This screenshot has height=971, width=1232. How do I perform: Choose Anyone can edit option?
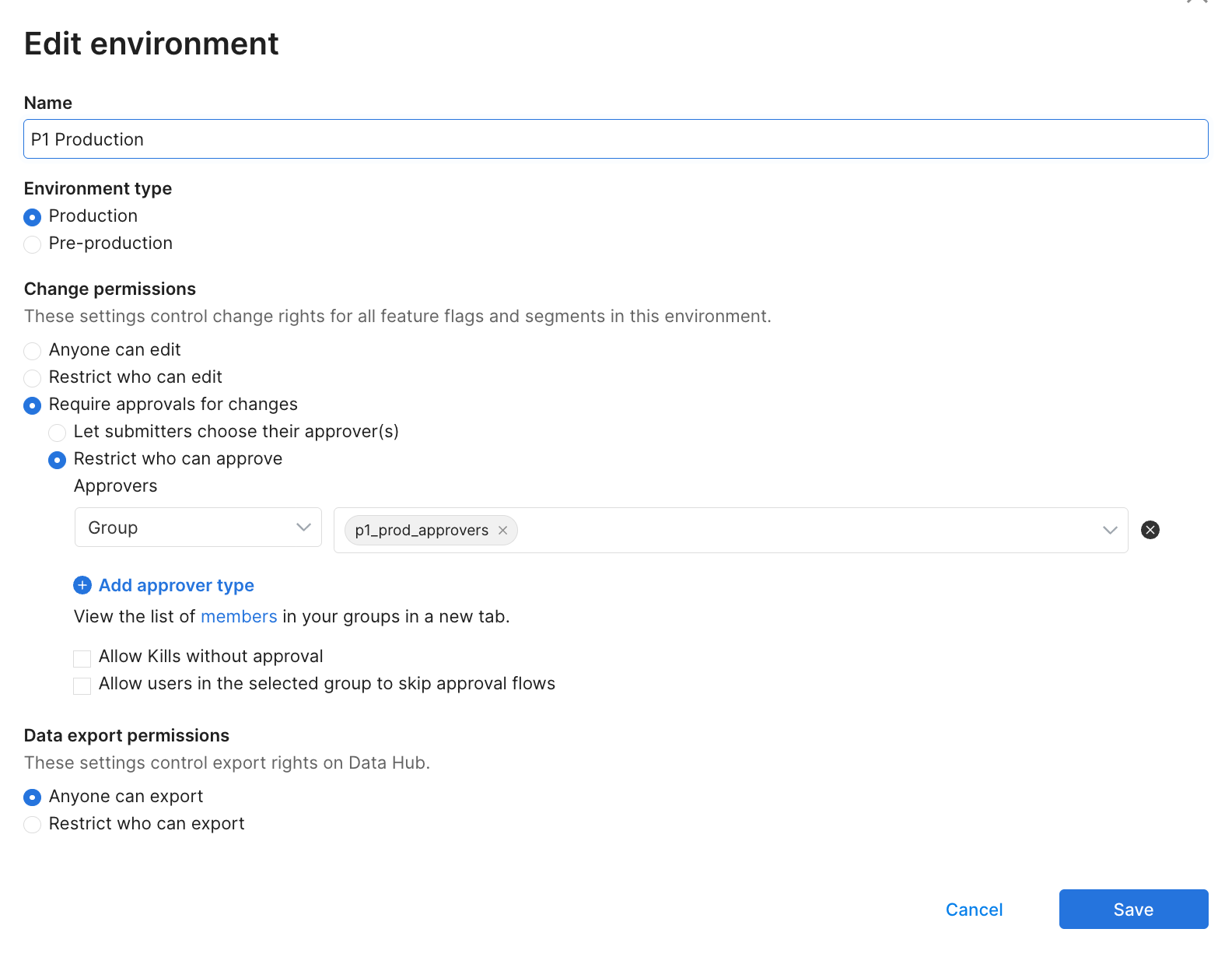(x=33, y=351)
